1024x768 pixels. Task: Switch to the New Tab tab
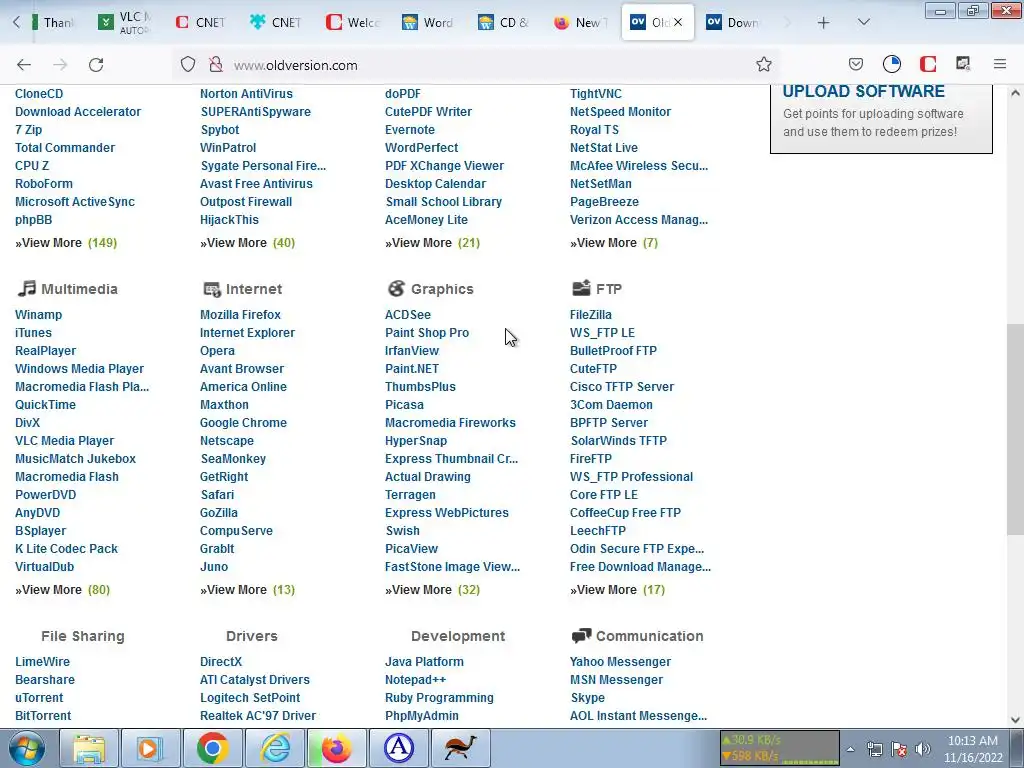[x=579, y=22]
